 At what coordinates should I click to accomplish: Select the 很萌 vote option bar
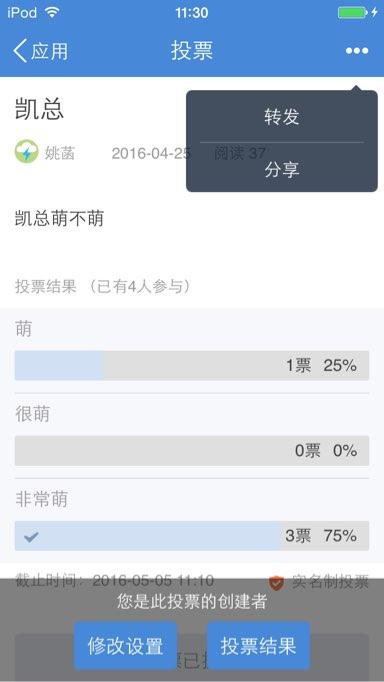pos(192,451)
